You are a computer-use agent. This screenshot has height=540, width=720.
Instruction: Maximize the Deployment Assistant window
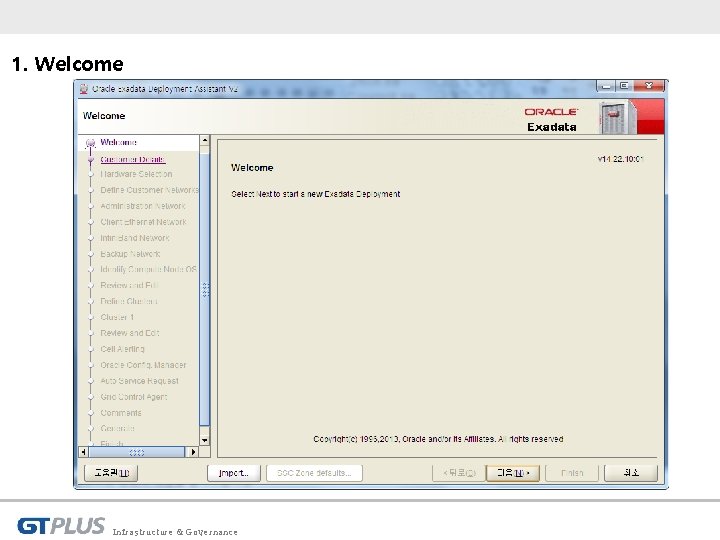pos(624,86)
